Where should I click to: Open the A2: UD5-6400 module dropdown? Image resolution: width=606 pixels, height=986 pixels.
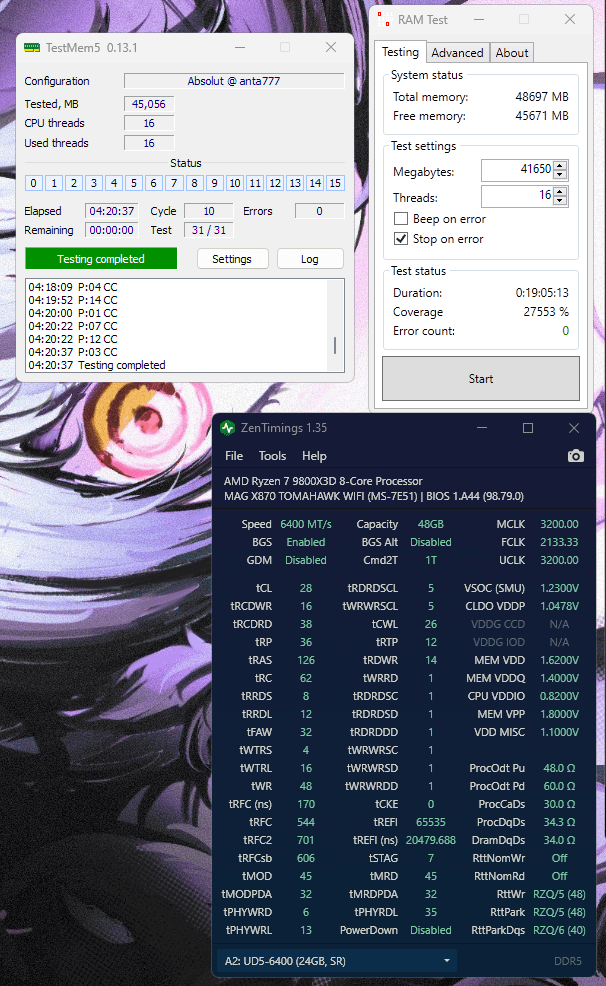(x=337, y=961)
